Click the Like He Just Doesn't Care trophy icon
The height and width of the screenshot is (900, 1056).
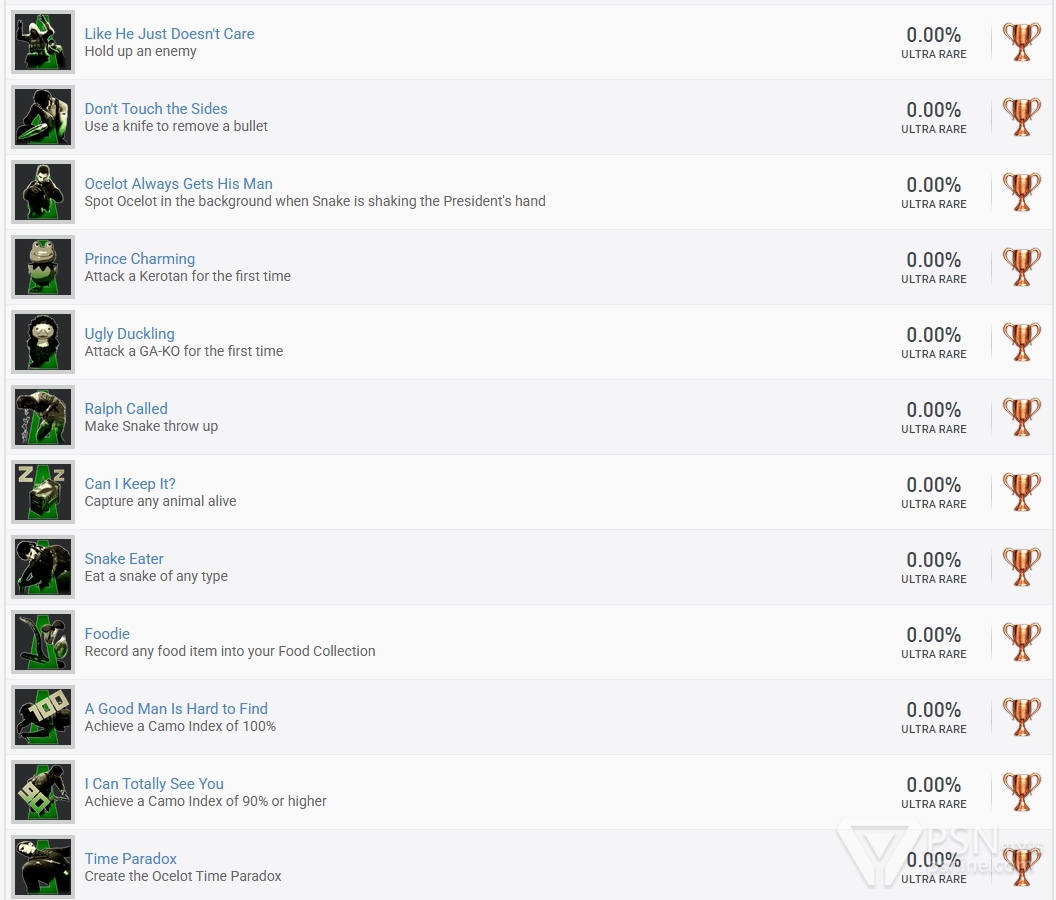43,42
